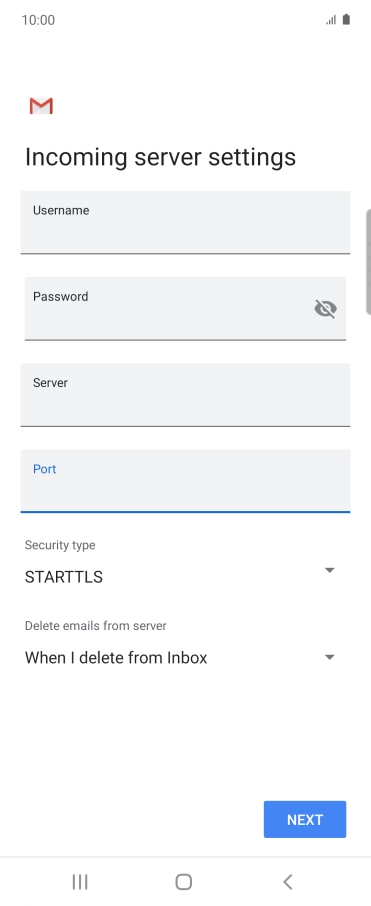Tap the NEXT button
371x906 pixels.
[305, 819]
